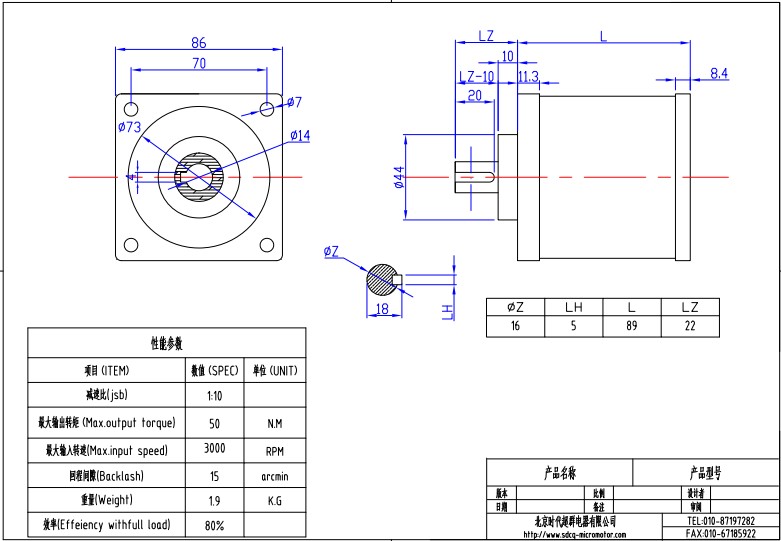
Task: Click the 18 keyway section dimension
Action: pyautogui.click(x=381, y=310)
